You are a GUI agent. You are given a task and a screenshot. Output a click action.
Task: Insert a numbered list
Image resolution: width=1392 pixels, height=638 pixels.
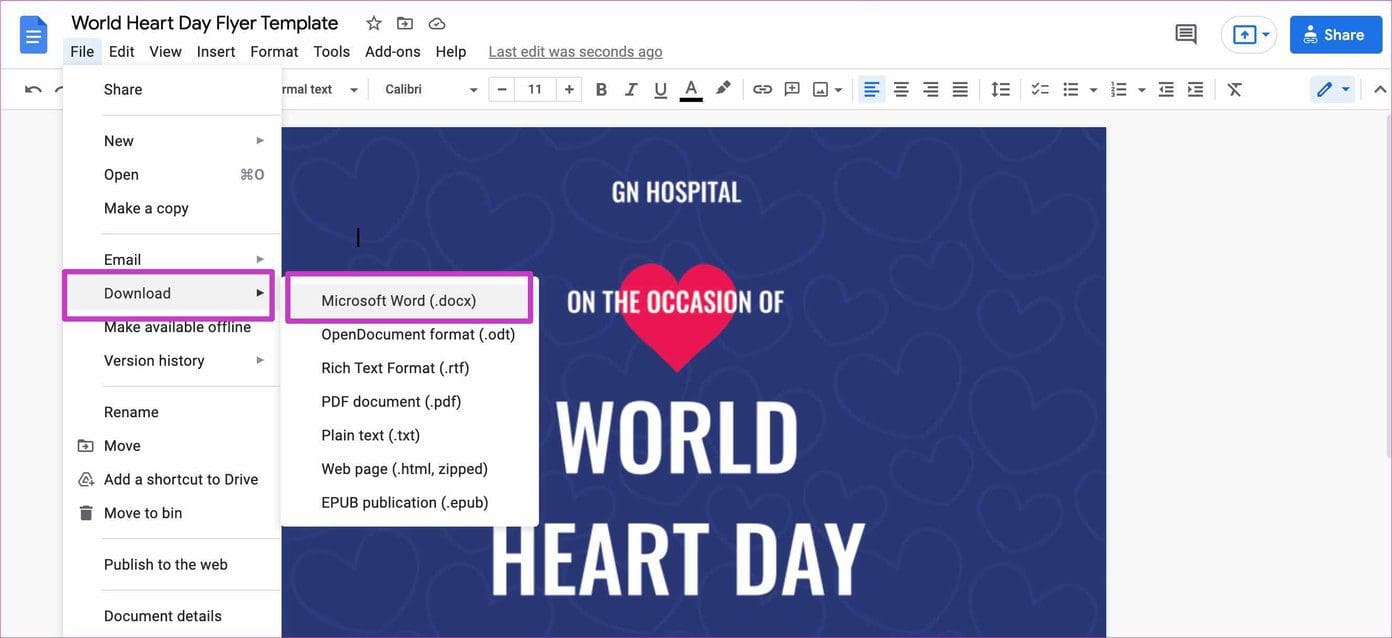coord(1119,90)
